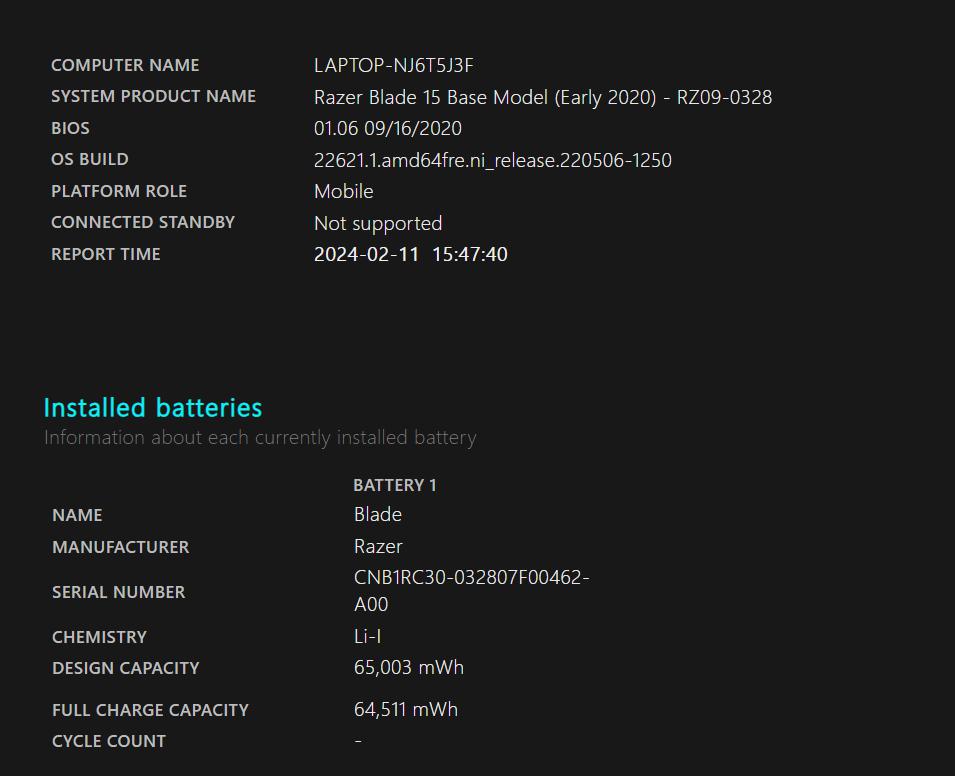Click the Installed batteries heading
Screen dimensions: 955x776
(152, 408)
